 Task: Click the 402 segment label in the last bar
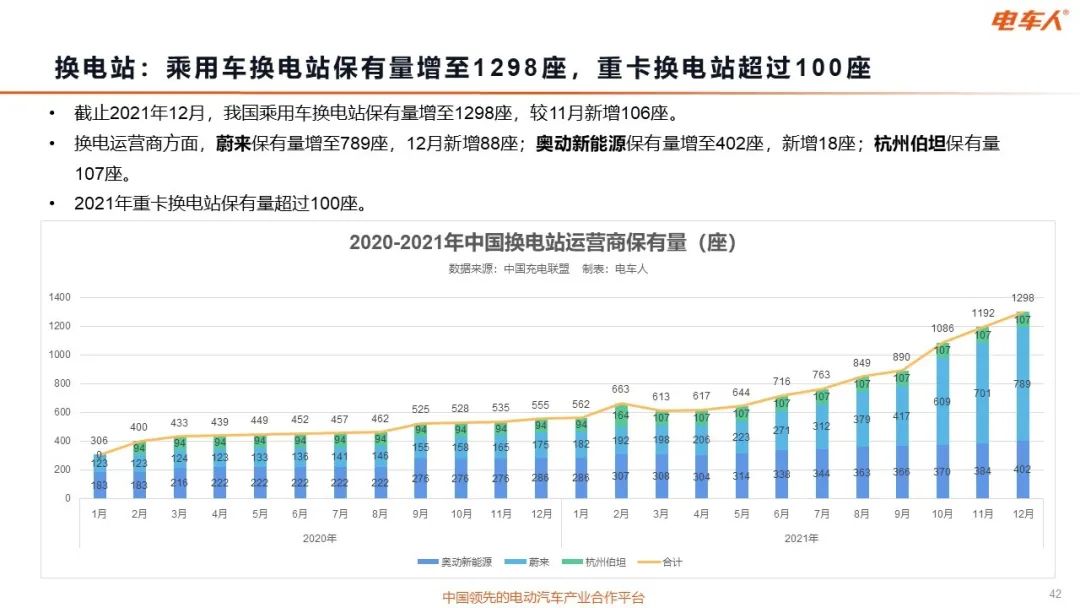coord(1022,470)
